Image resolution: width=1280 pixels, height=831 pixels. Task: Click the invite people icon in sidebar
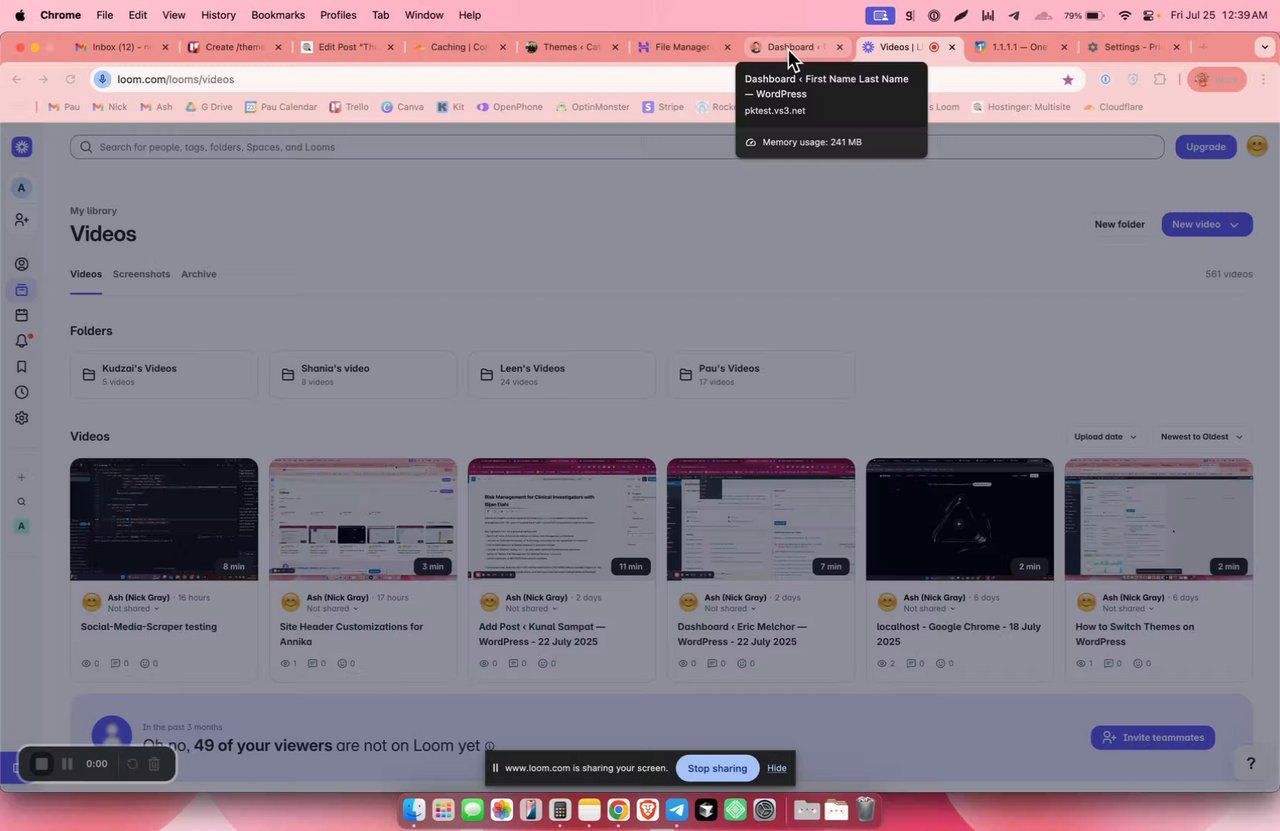tap(22, 220)
